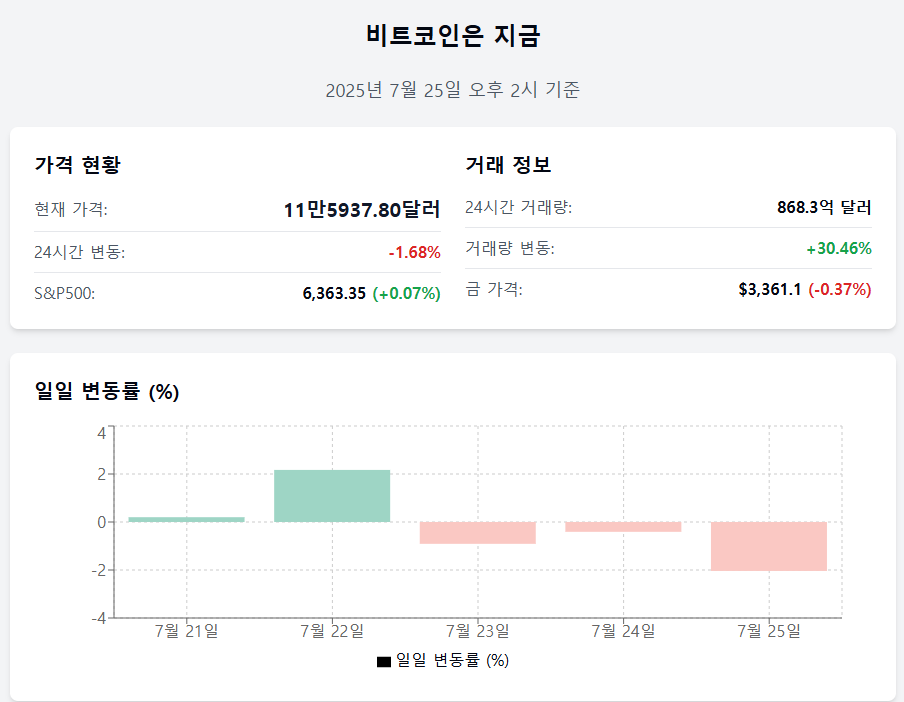Select the volume 868.3억 달러
Viewport: 904px width, 702px height.
[x=824, y=207]
